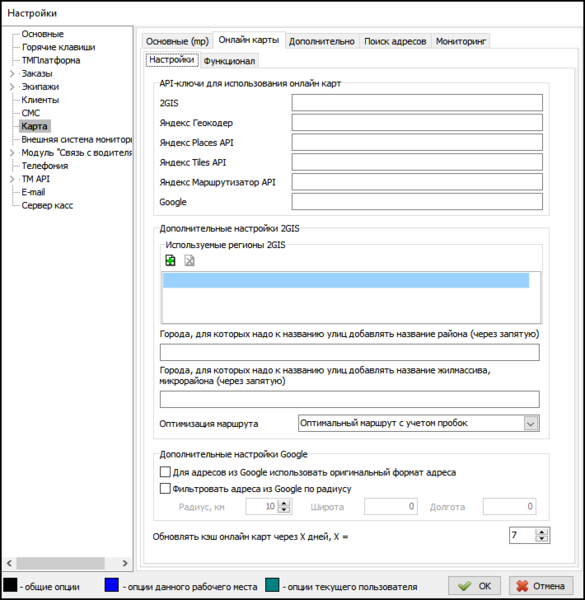Select Телефония in the settings tree
This screenshot has height=600, width=585.
coord(45,166)
